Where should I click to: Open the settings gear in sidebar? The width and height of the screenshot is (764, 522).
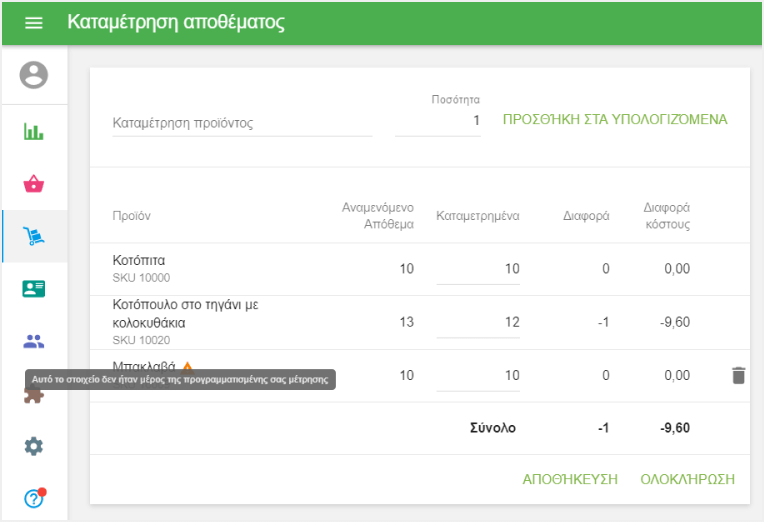coord(34,446)
